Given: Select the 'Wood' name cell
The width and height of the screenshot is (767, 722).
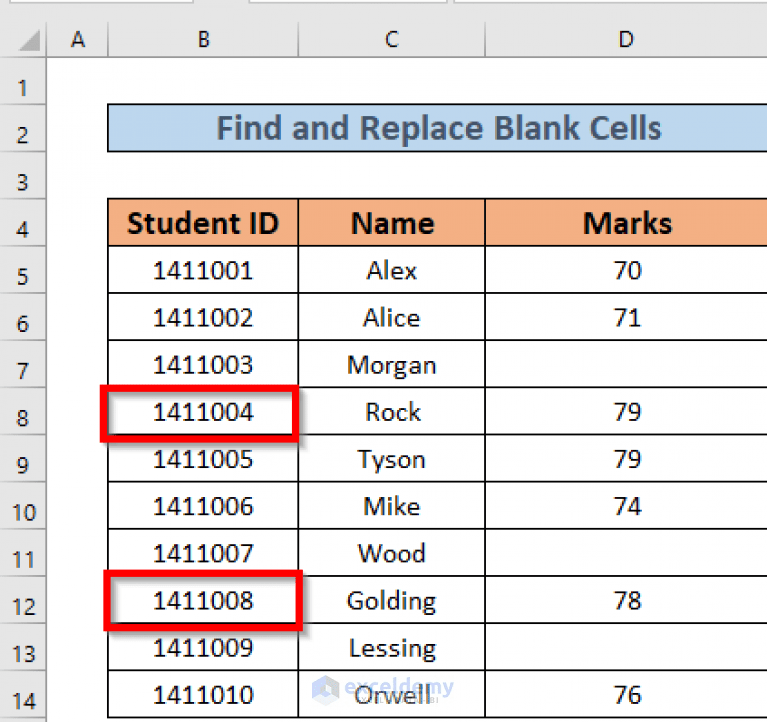Looking at the screenshot, I should [391, 553].
